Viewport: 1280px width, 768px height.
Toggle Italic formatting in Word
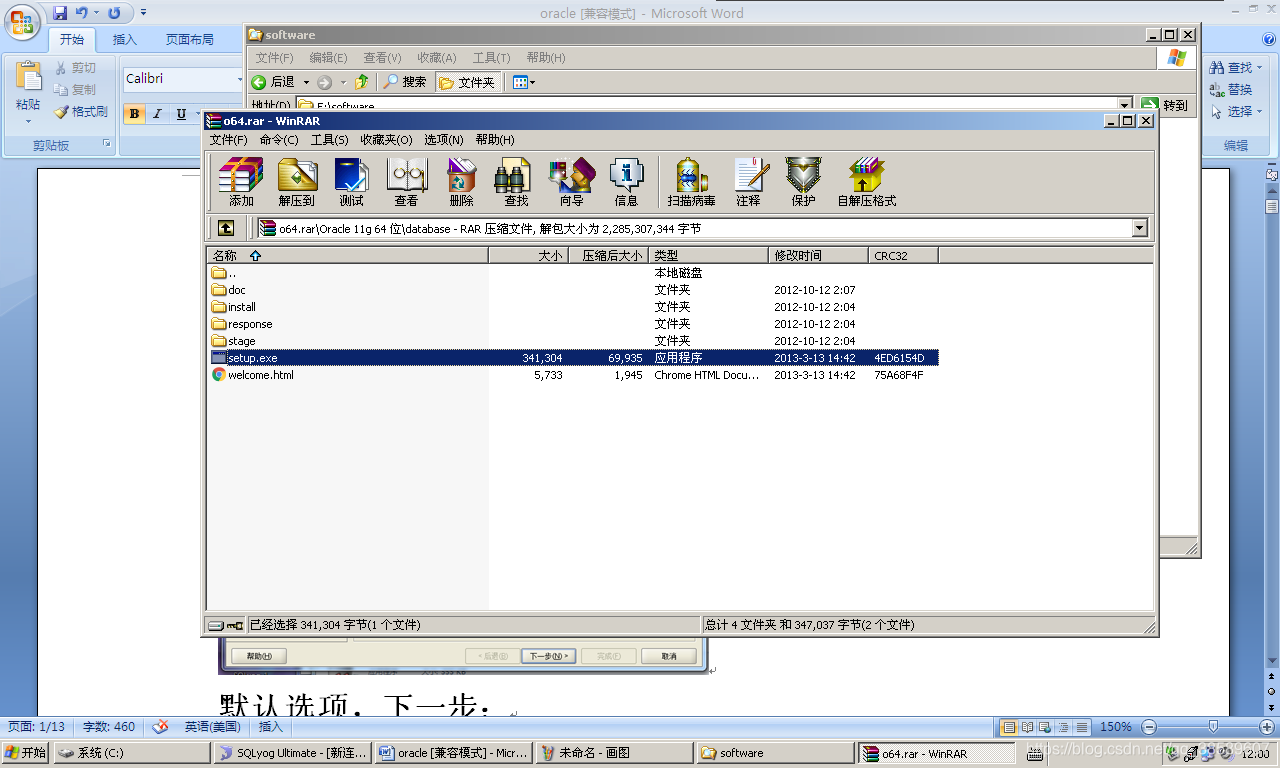(157, 114)
